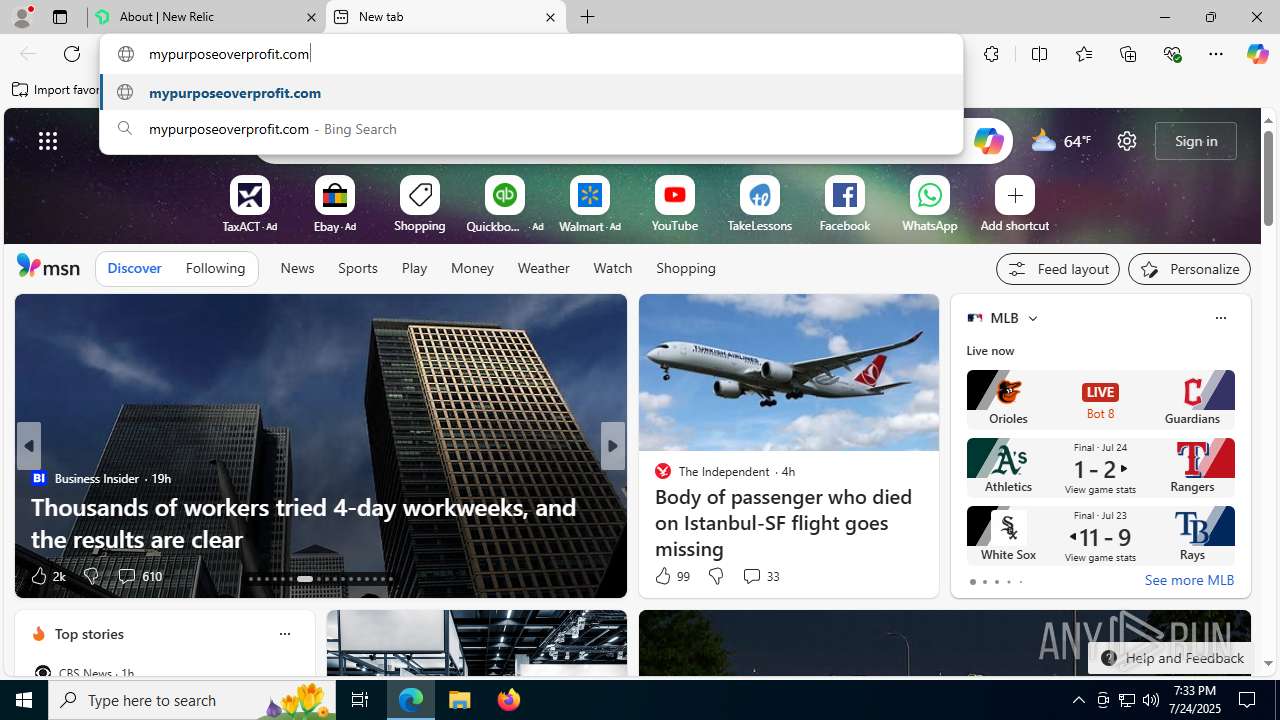The height and width of the screenshot is (720, 1280).
Task: Show hidden system tray icons
Action: coord(1078,700)
